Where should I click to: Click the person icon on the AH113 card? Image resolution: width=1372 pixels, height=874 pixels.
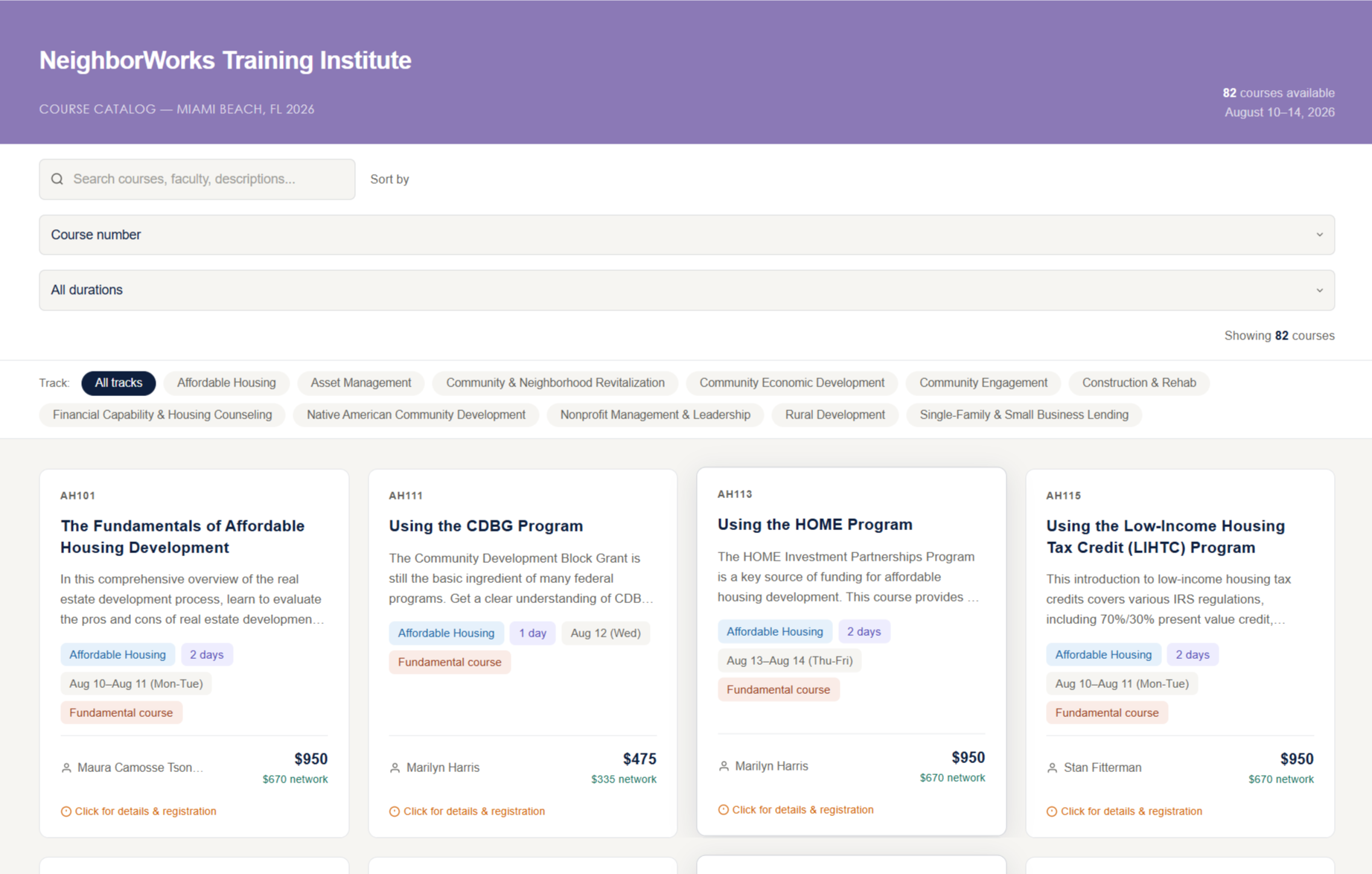point(724,766)
